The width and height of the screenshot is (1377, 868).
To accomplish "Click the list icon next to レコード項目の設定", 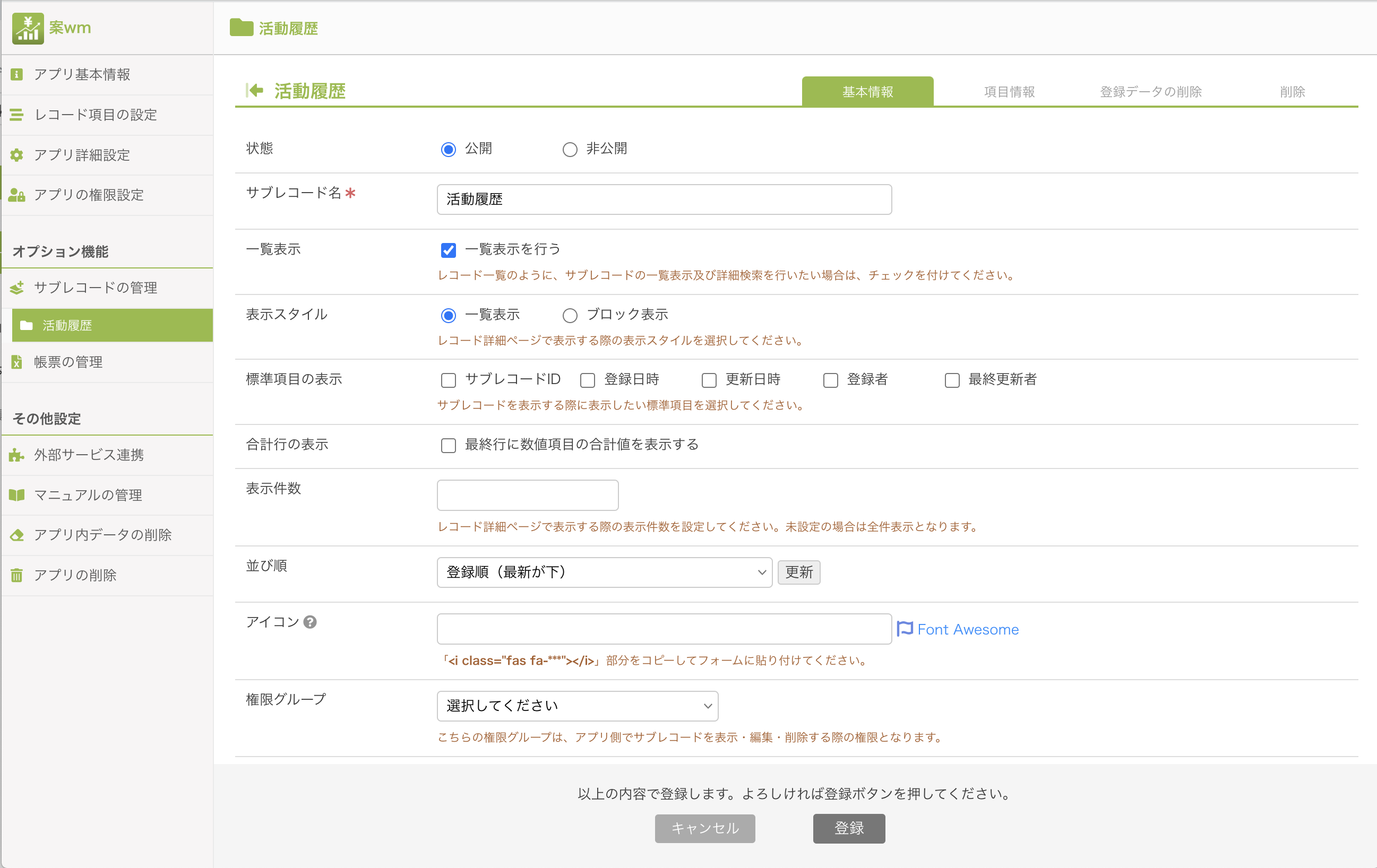I will click(16, 115).
